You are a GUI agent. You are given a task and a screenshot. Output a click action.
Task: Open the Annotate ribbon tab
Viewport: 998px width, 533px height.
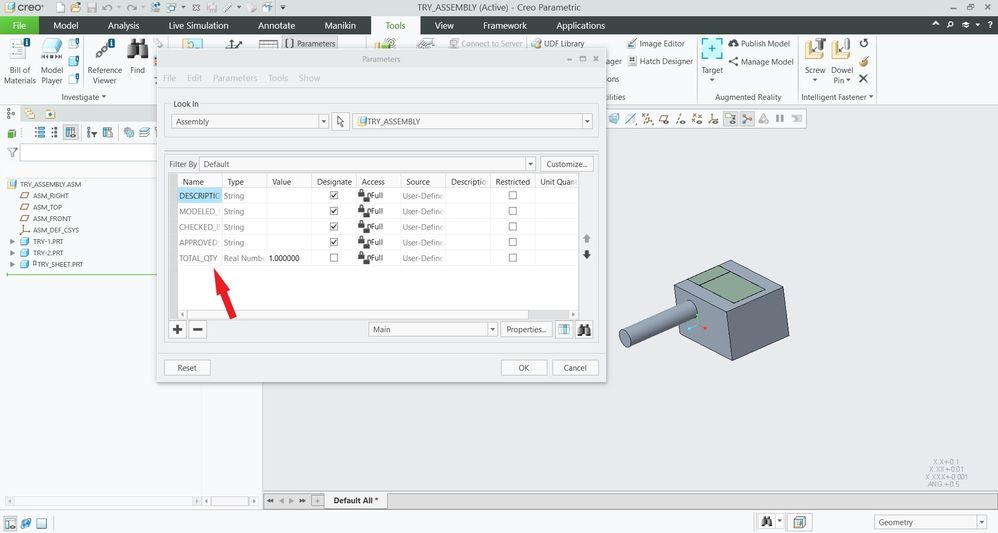(x=276, y=25)
